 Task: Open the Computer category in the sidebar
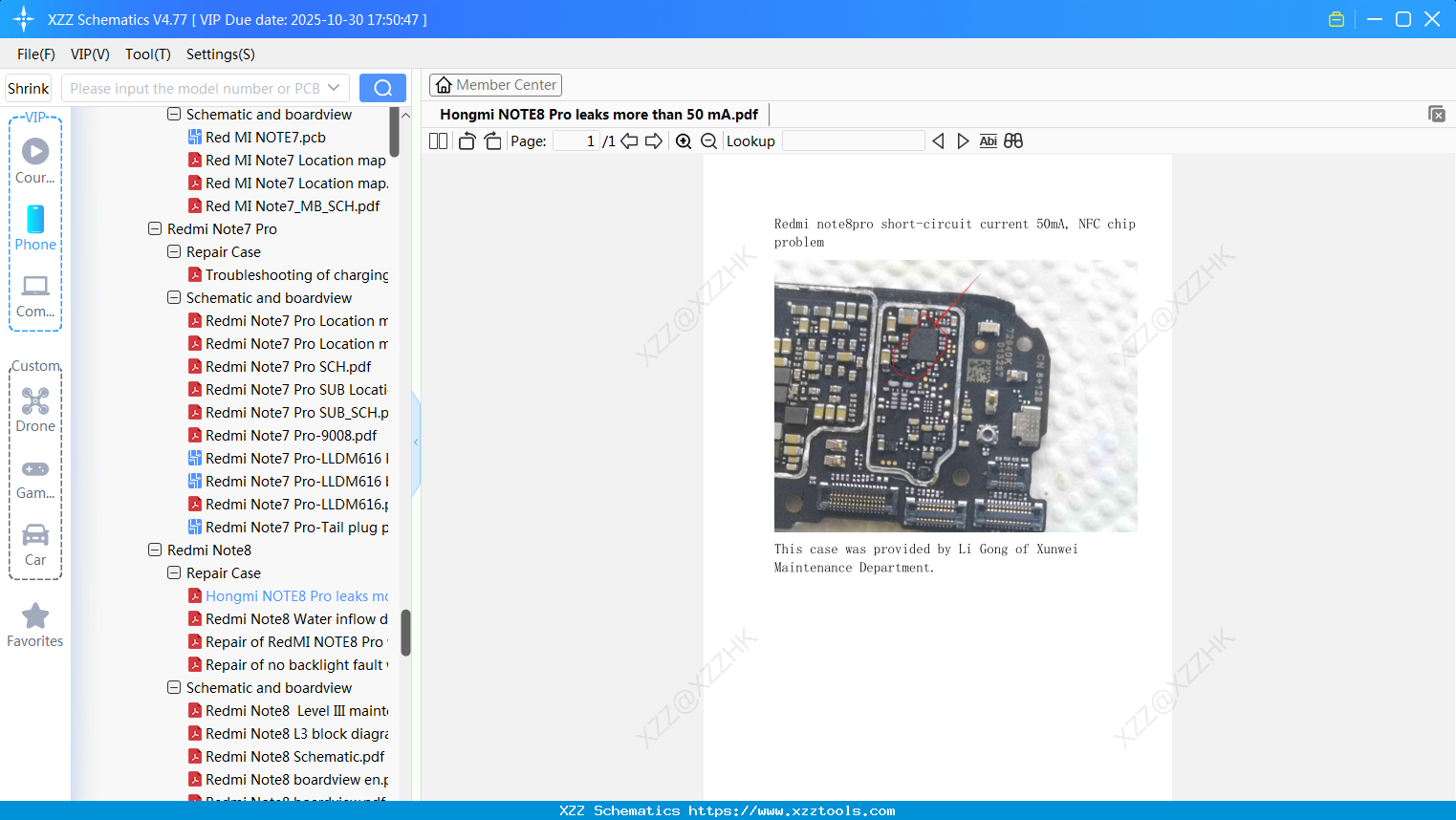(x=35, y=295)
